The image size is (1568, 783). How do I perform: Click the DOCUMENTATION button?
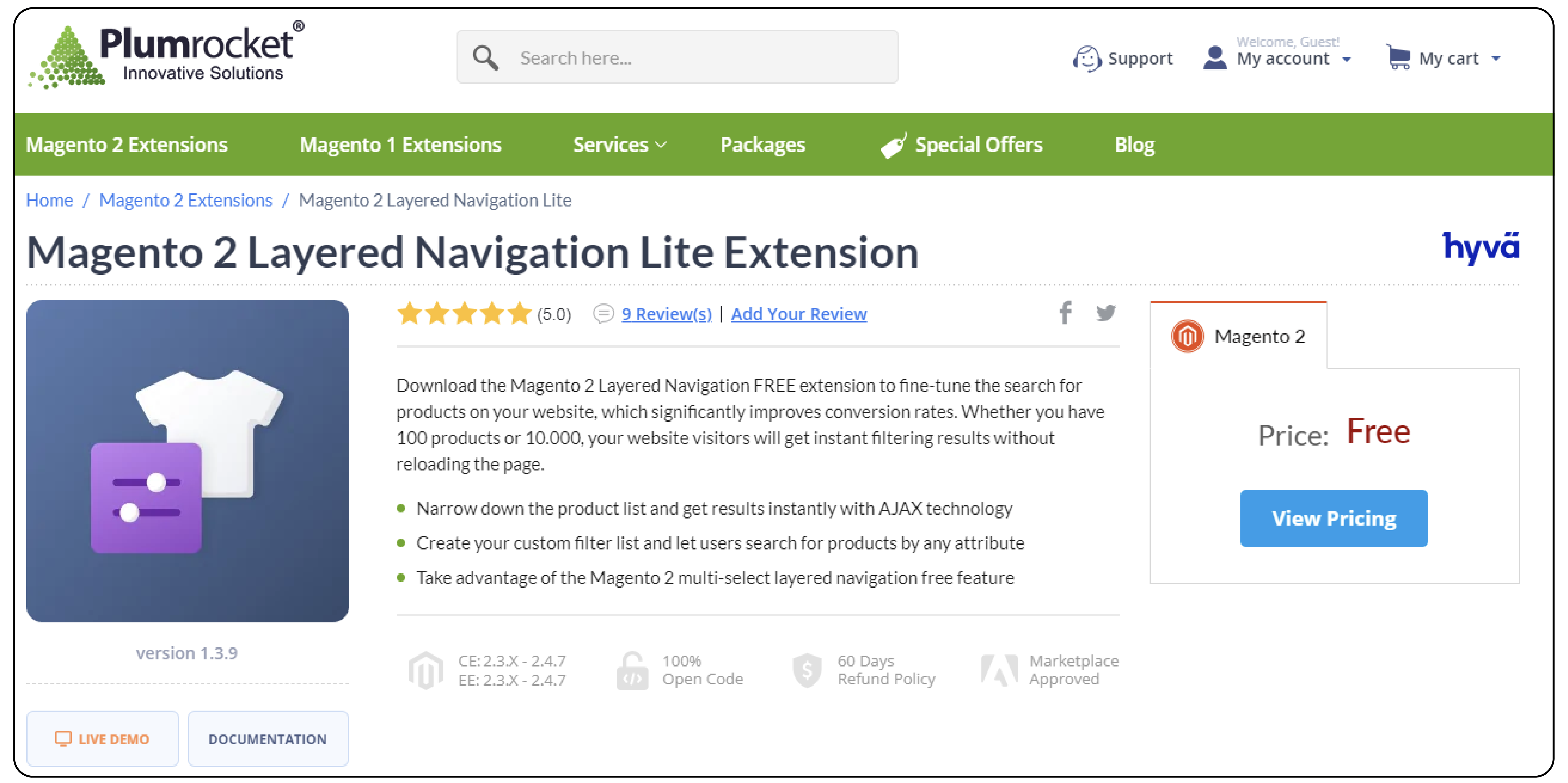coord(268,739)
